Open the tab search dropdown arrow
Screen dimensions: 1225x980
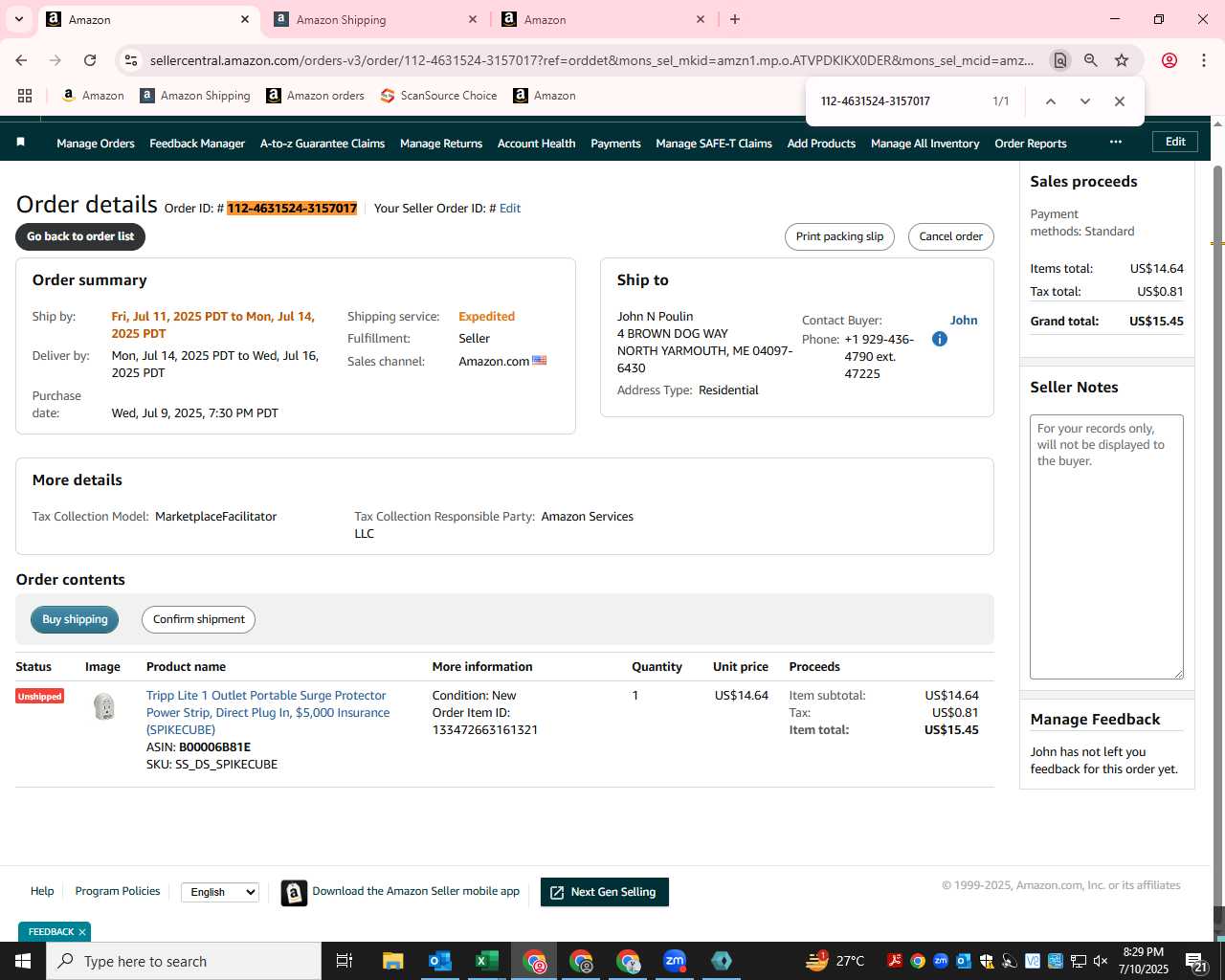click(x=18, y=19)
